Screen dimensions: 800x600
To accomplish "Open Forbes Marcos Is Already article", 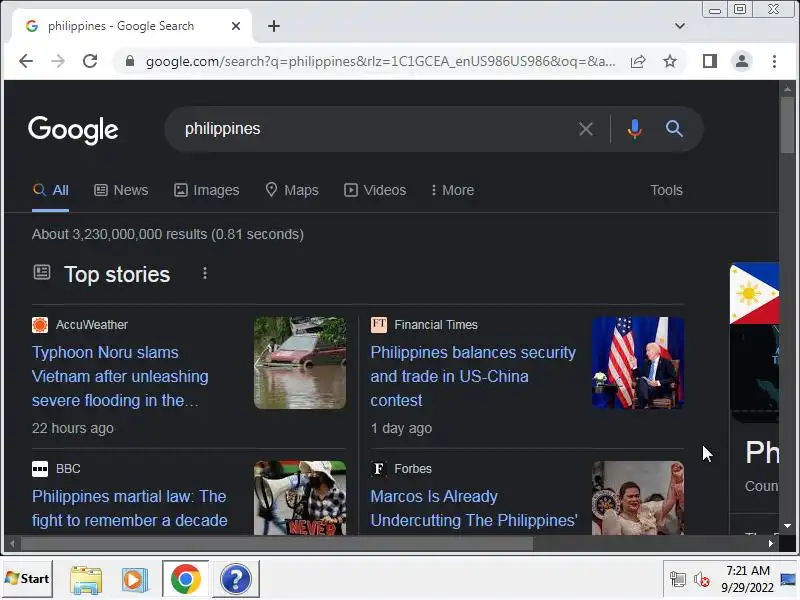I will click(474, 509).
